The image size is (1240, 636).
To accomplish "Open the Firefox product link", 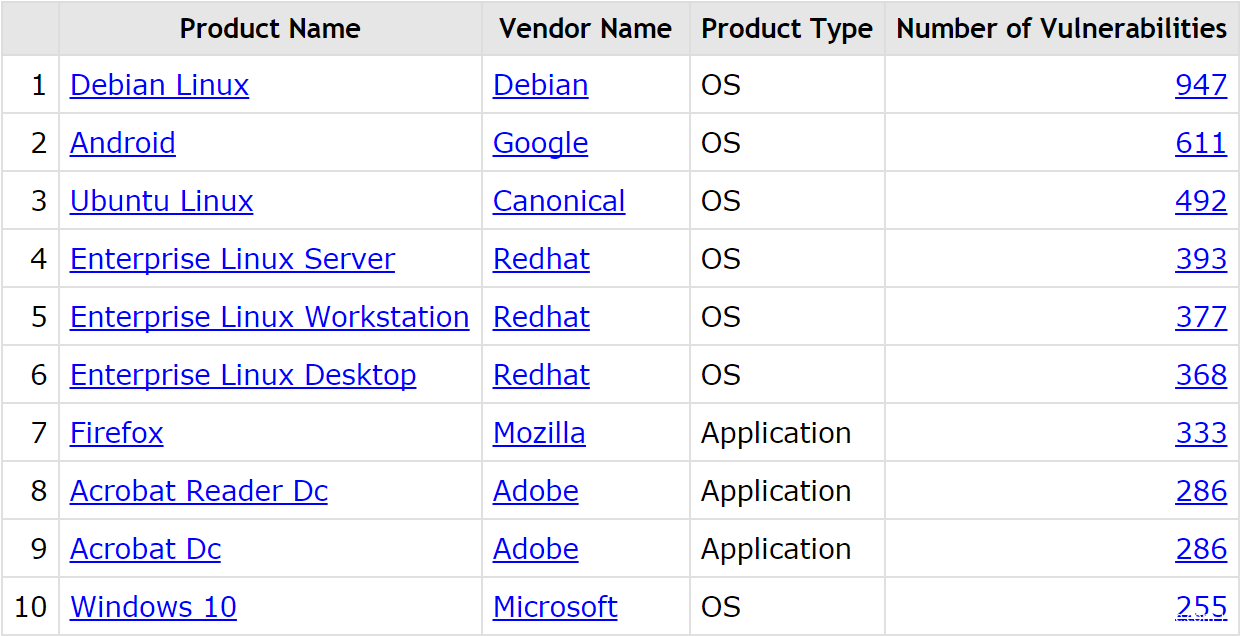I will pos(116,433).
